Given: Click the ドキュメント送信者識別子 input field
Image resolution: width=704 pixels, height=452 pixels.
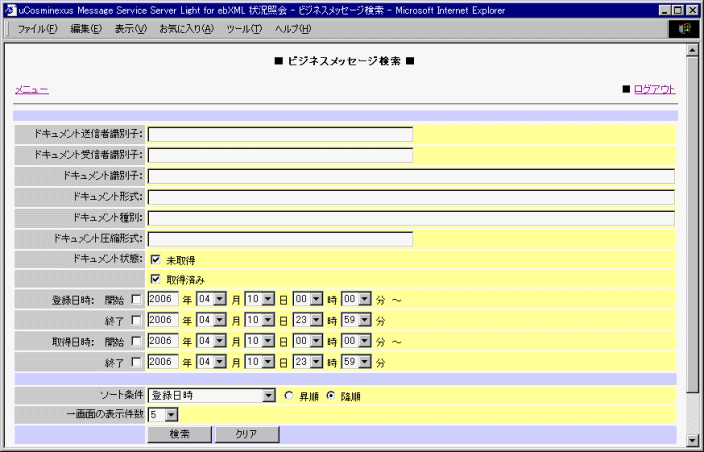Looking at the screenshot, I should [280, 134].
